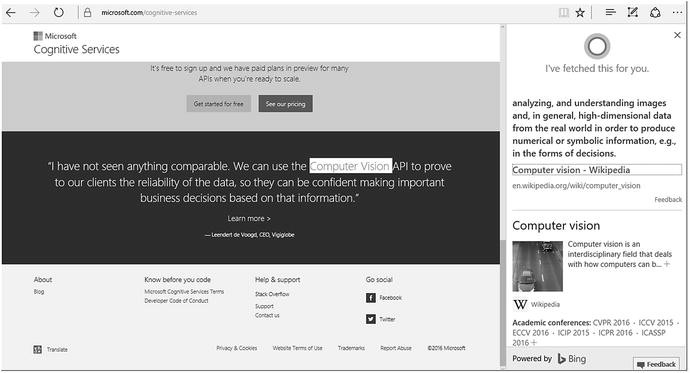Image resolution: width=690 pixels, height=373 pixels.
Task: Close the Cortana side pane
Action: (677, 35)
